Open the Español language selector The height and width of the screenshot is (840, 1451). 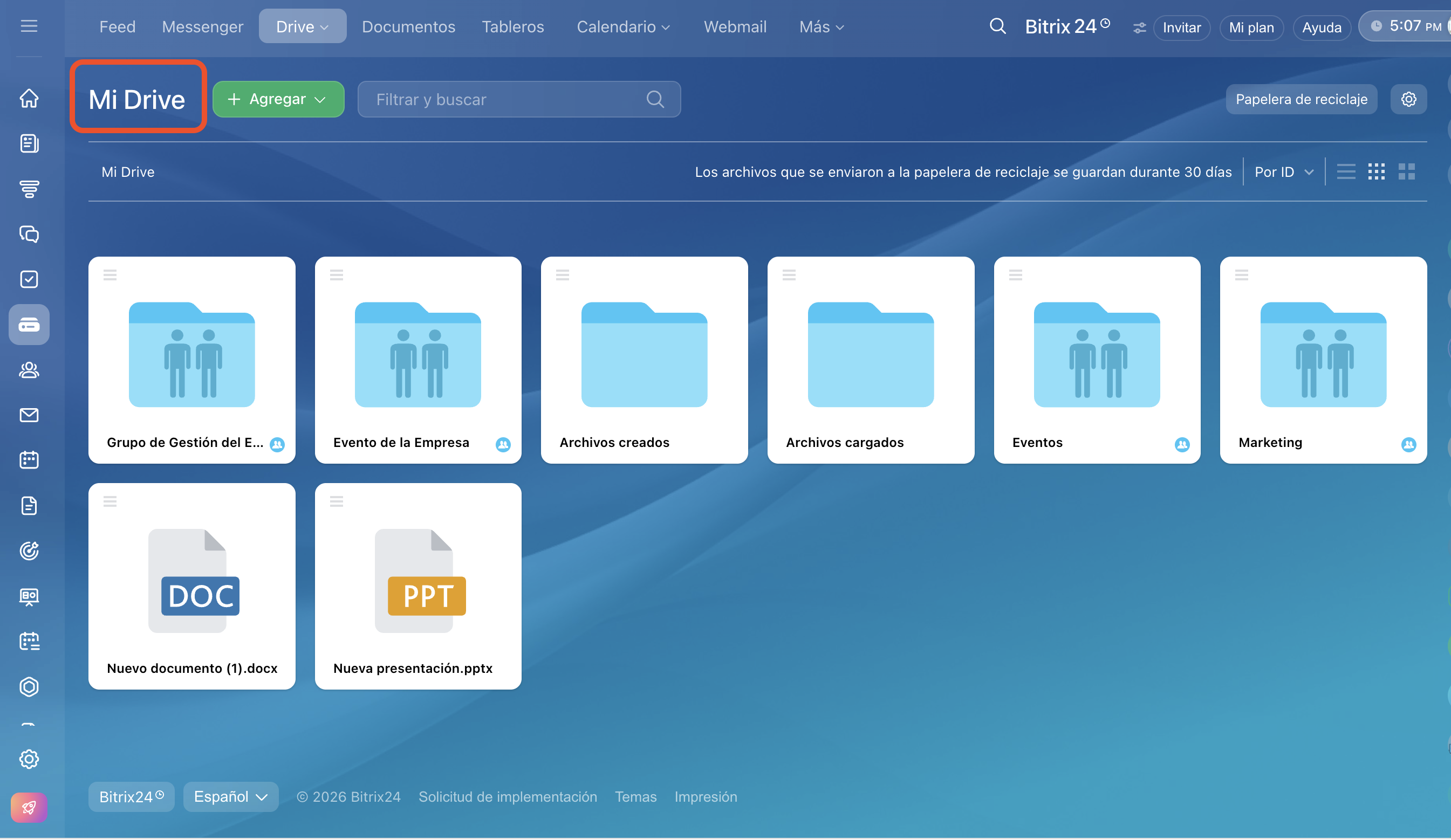[x=230, y=797]
